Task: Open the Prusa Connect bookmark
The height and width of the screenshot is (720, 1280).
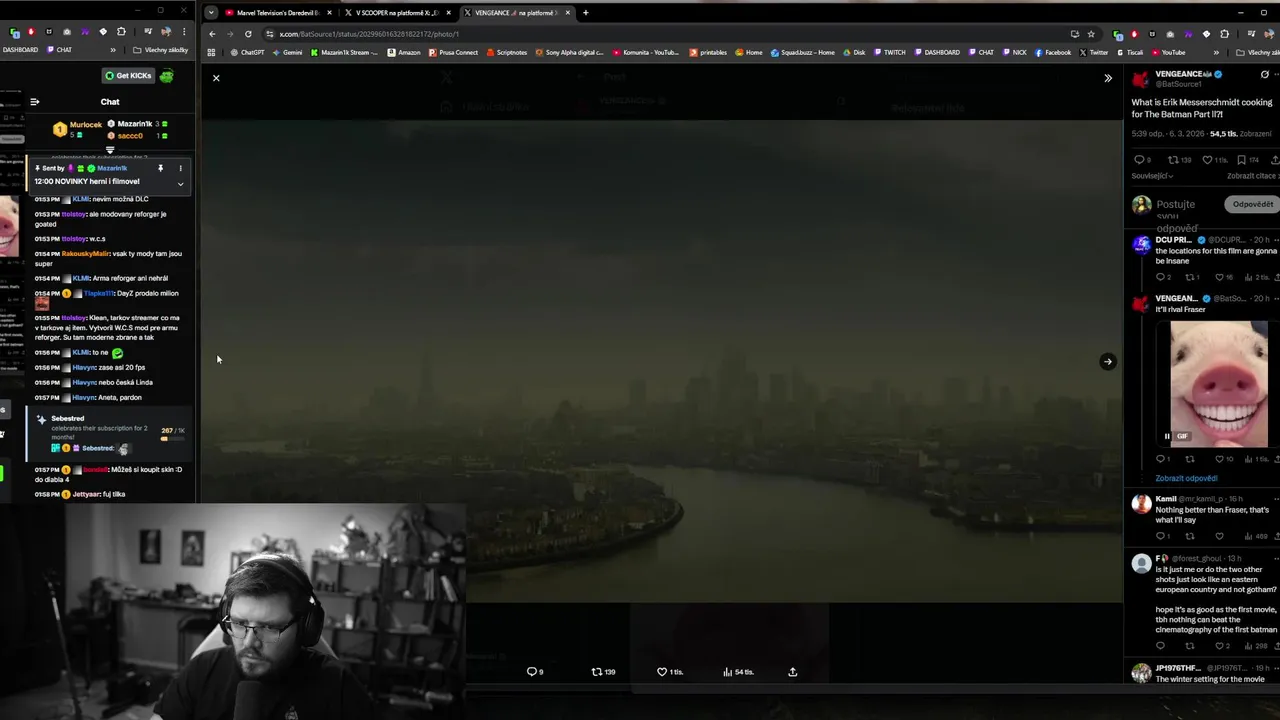Action: pyautogui.click(x=453, y=52)
